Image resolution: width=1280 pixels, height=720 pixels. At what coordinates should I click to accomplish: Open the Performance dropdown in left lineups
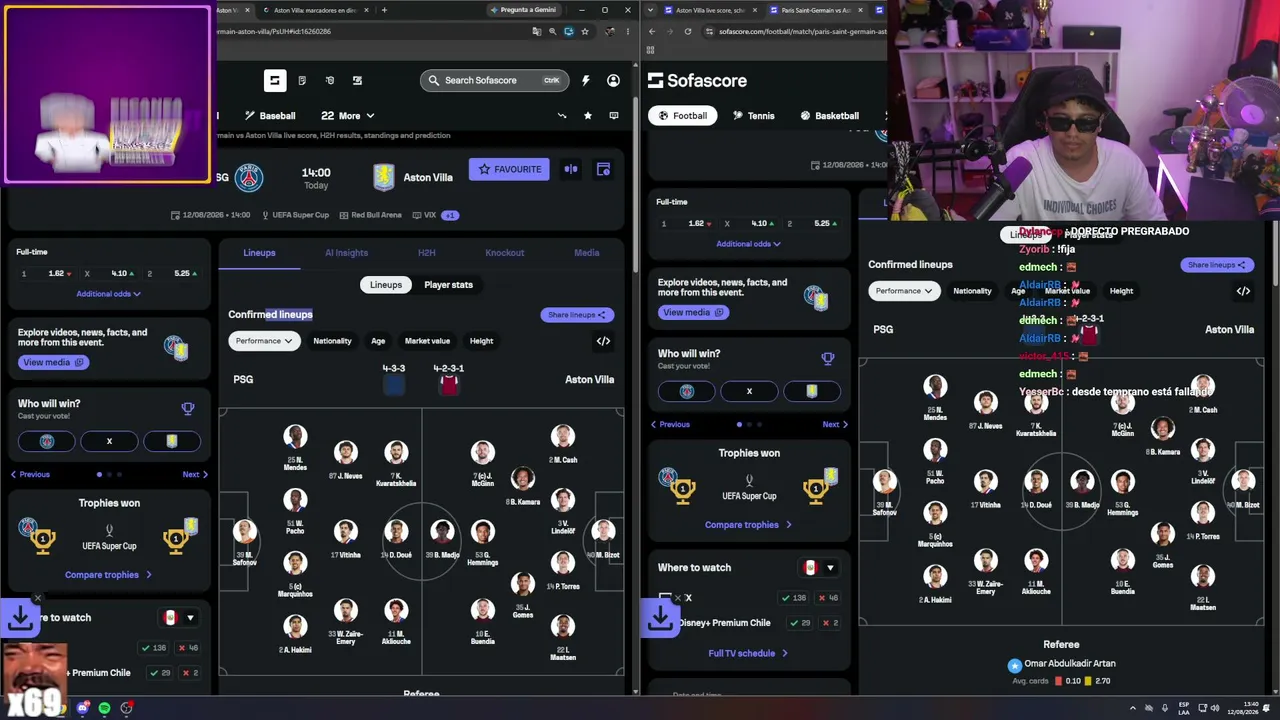(264, 341)
